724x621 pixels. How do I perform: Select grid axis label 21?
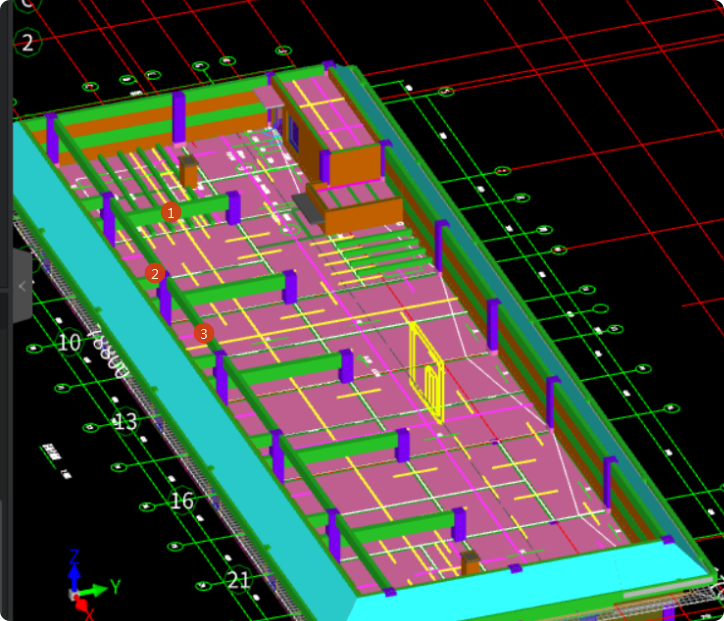[238, 580]
